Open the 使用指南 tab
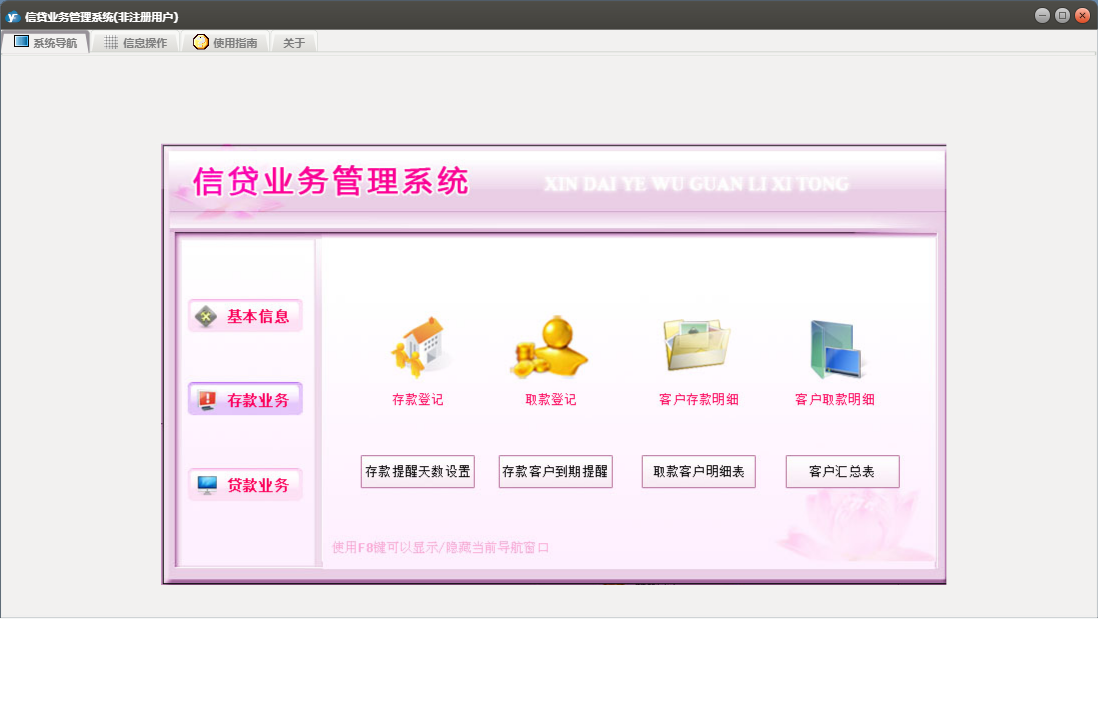Image resolution: width=1098 pixels, height=713 pixels. (225, 43)
